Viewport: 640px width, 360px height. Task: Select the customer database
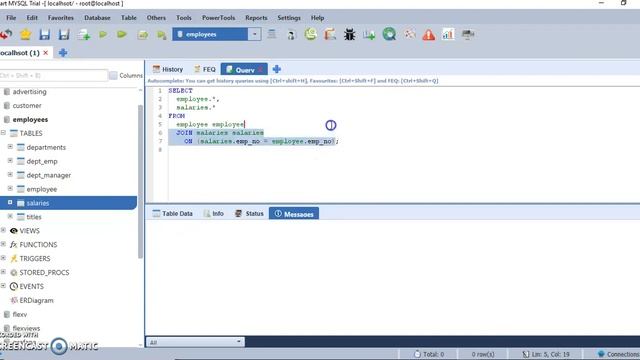coord(27,106)
